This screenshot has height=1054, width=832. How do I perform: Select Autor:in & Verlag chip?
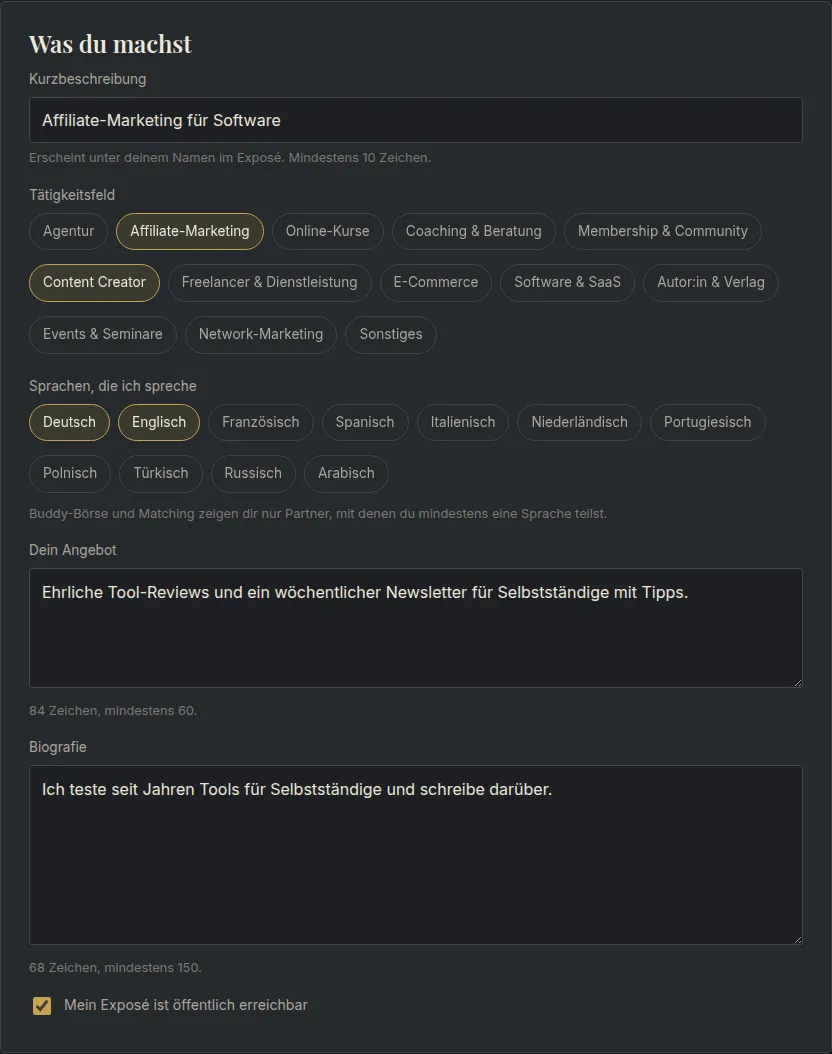710,282
